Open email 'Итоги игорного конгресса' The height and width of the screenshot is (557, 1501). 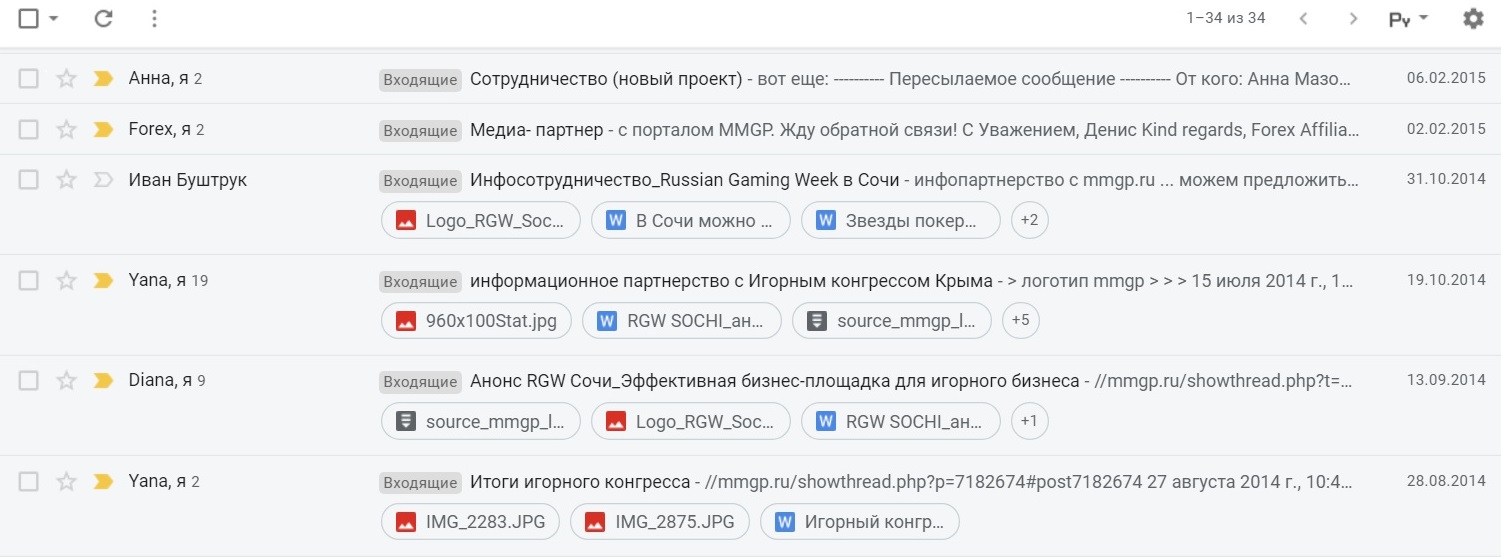pos(580,481)
